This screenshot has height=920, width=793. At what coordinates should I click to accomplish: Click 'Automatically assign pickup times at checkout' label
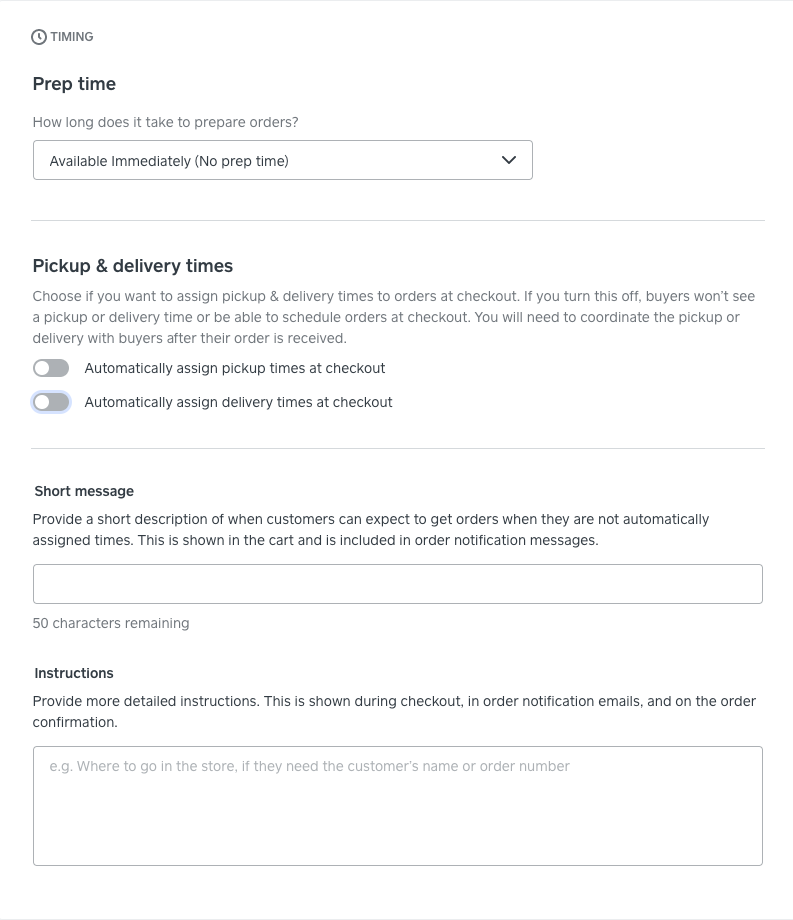click(235, 368)
